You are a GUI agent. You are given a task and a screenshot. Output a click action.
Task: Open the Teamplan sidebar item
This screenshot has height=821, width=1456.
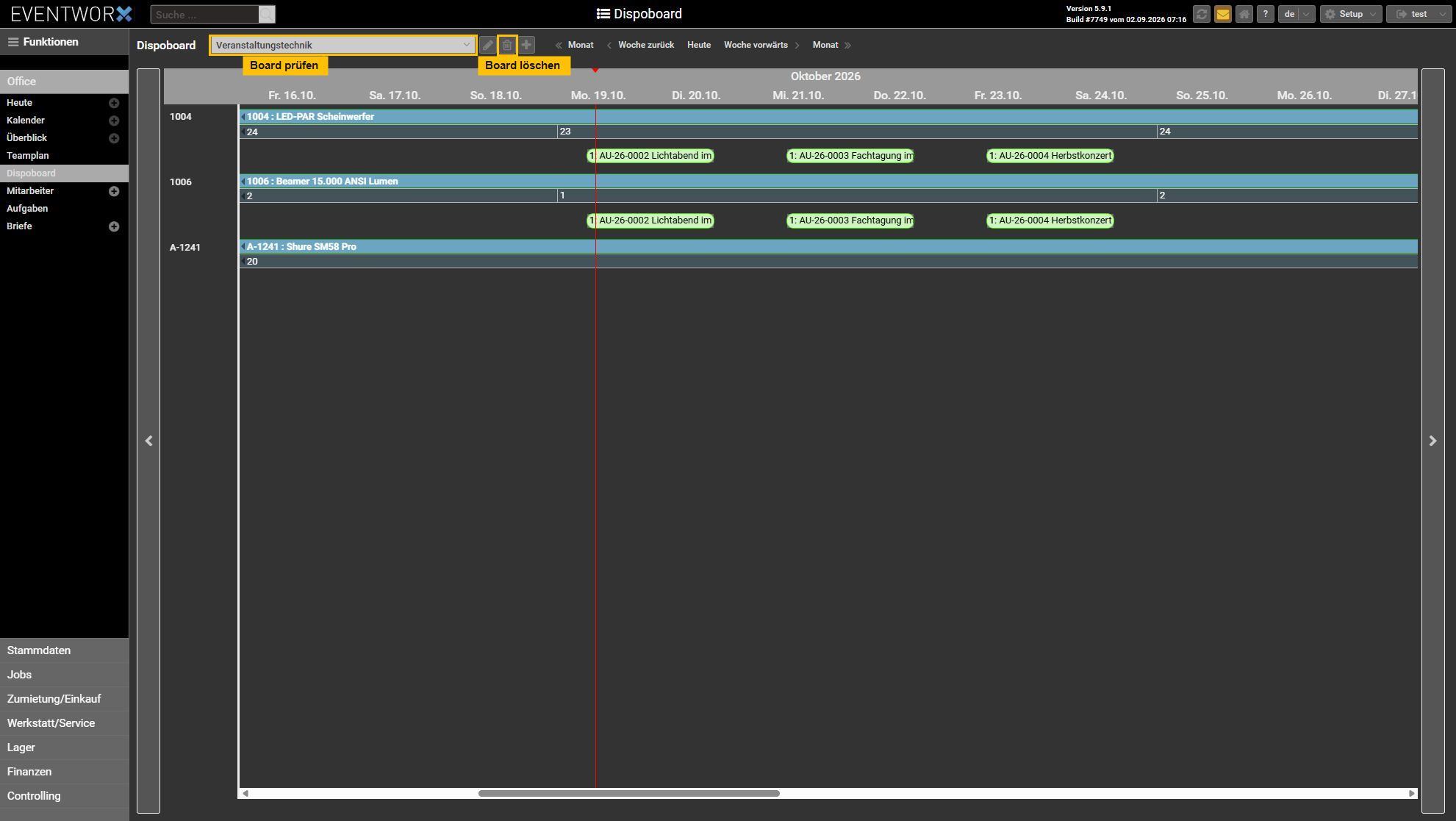coord(28,156)
